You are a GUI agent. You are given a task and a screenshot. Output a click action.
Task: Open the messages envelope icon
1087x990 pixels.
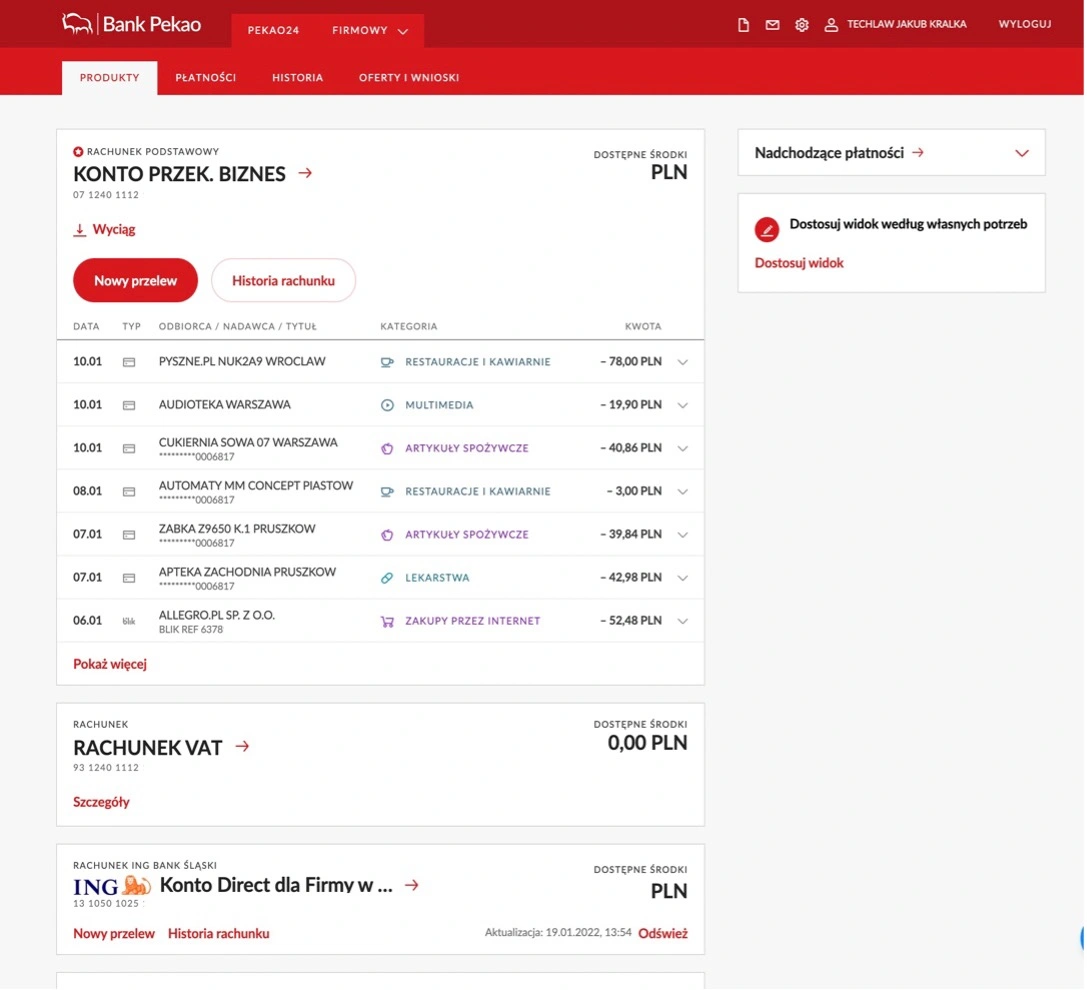tap(772, 25)
